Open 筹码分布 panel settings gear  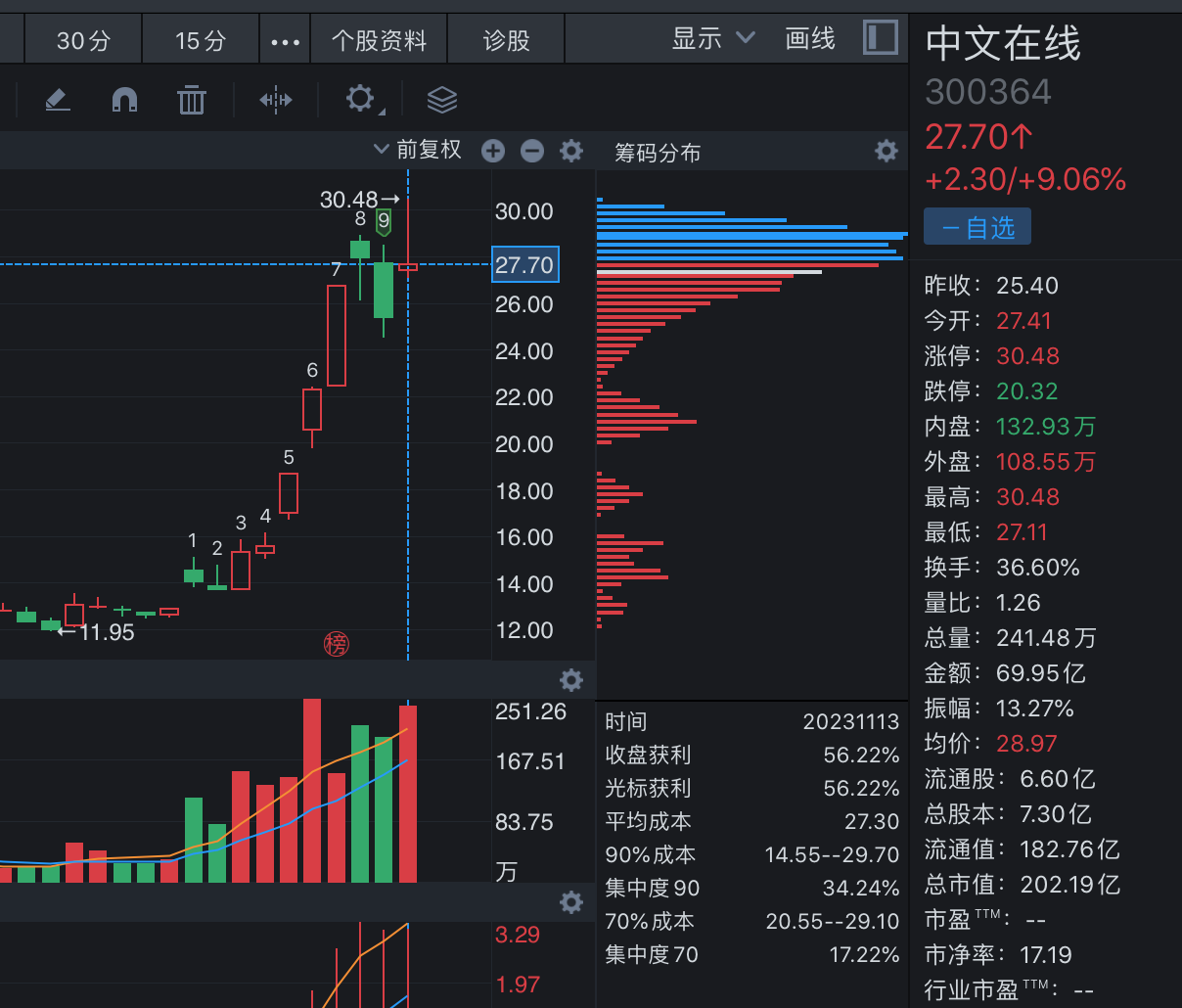point(886,151)
